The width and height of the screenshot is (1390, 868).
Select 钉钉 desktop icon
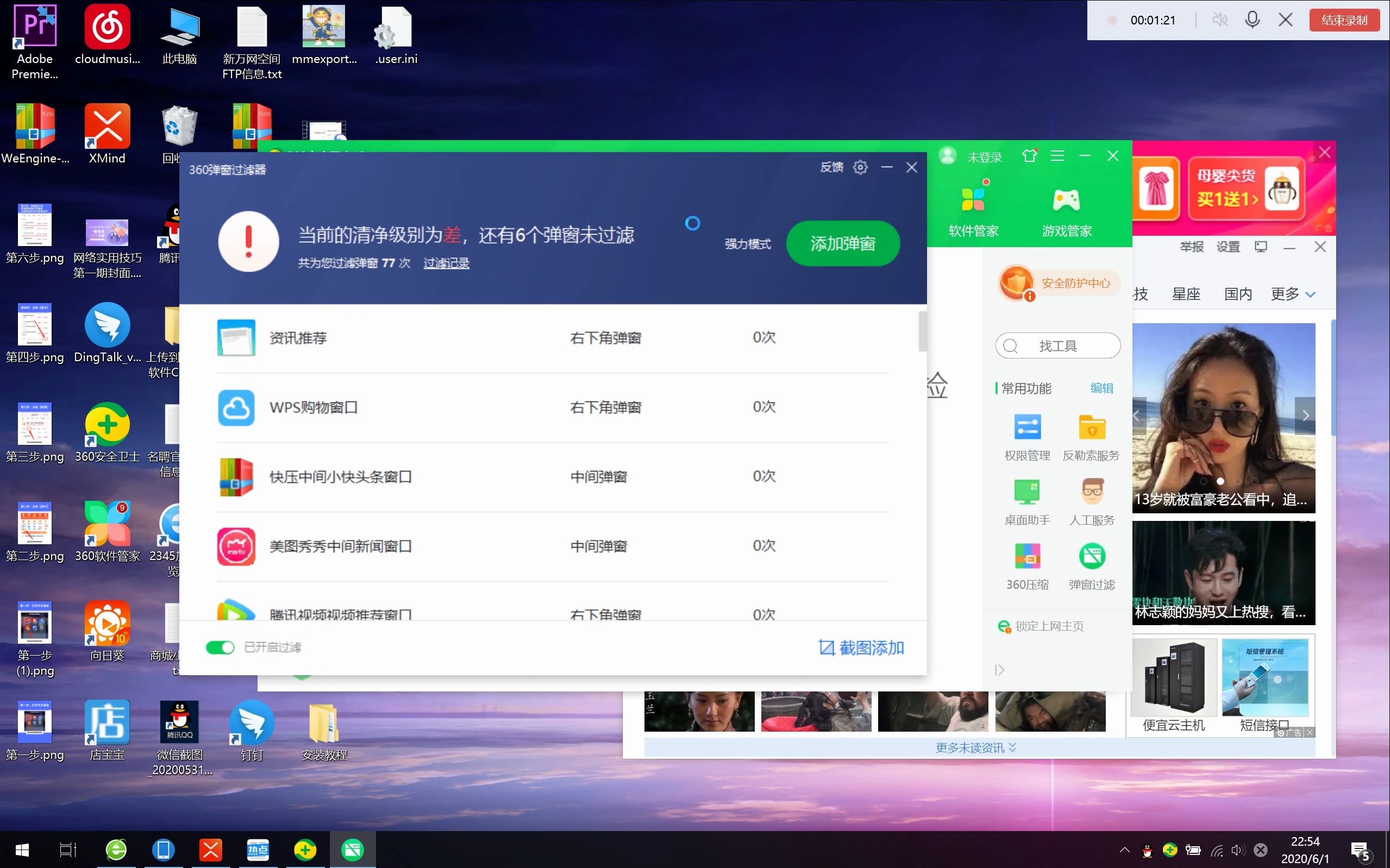point(252,731)
